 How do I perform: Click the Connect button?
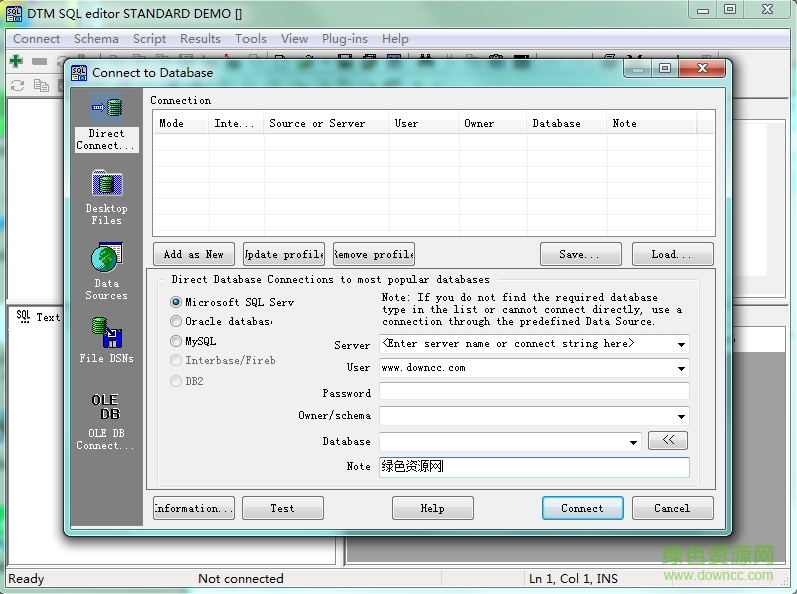coord(583,508)
